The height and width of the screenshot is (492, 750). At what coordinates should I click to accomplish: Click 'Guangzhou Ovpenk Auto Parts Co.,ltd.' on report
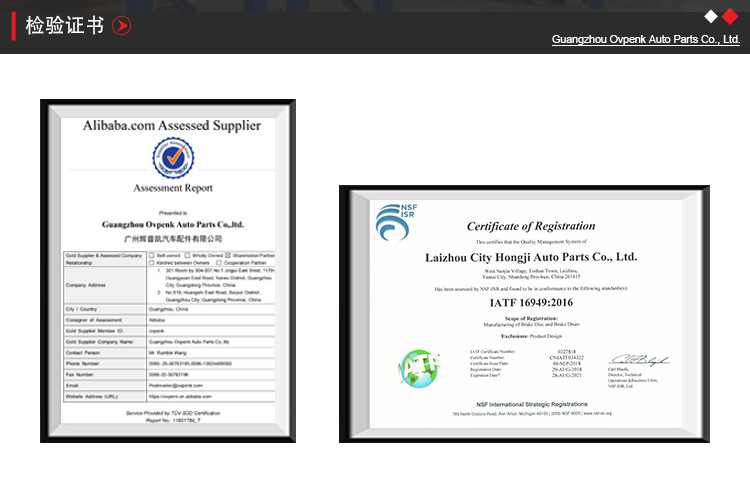[x=173, y=225]
